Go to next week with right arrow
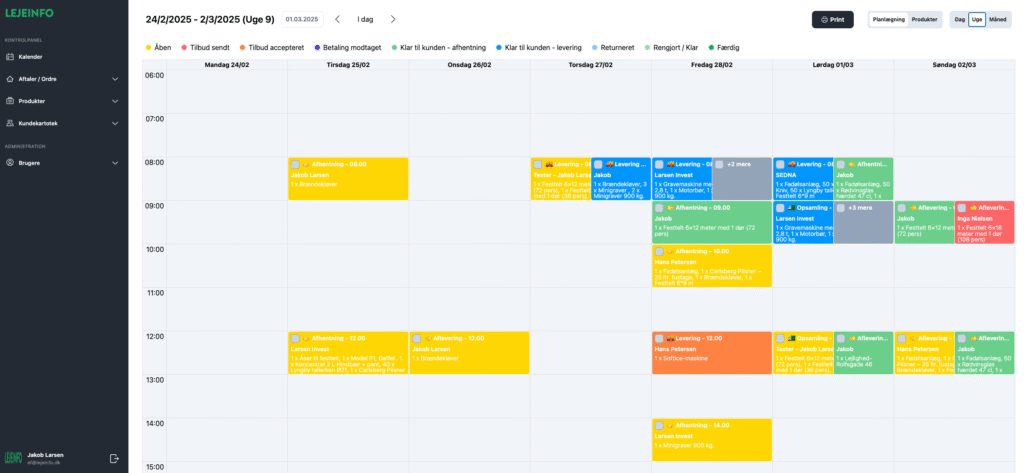Viewport: 1024px width, 473px height. (393, 20)
